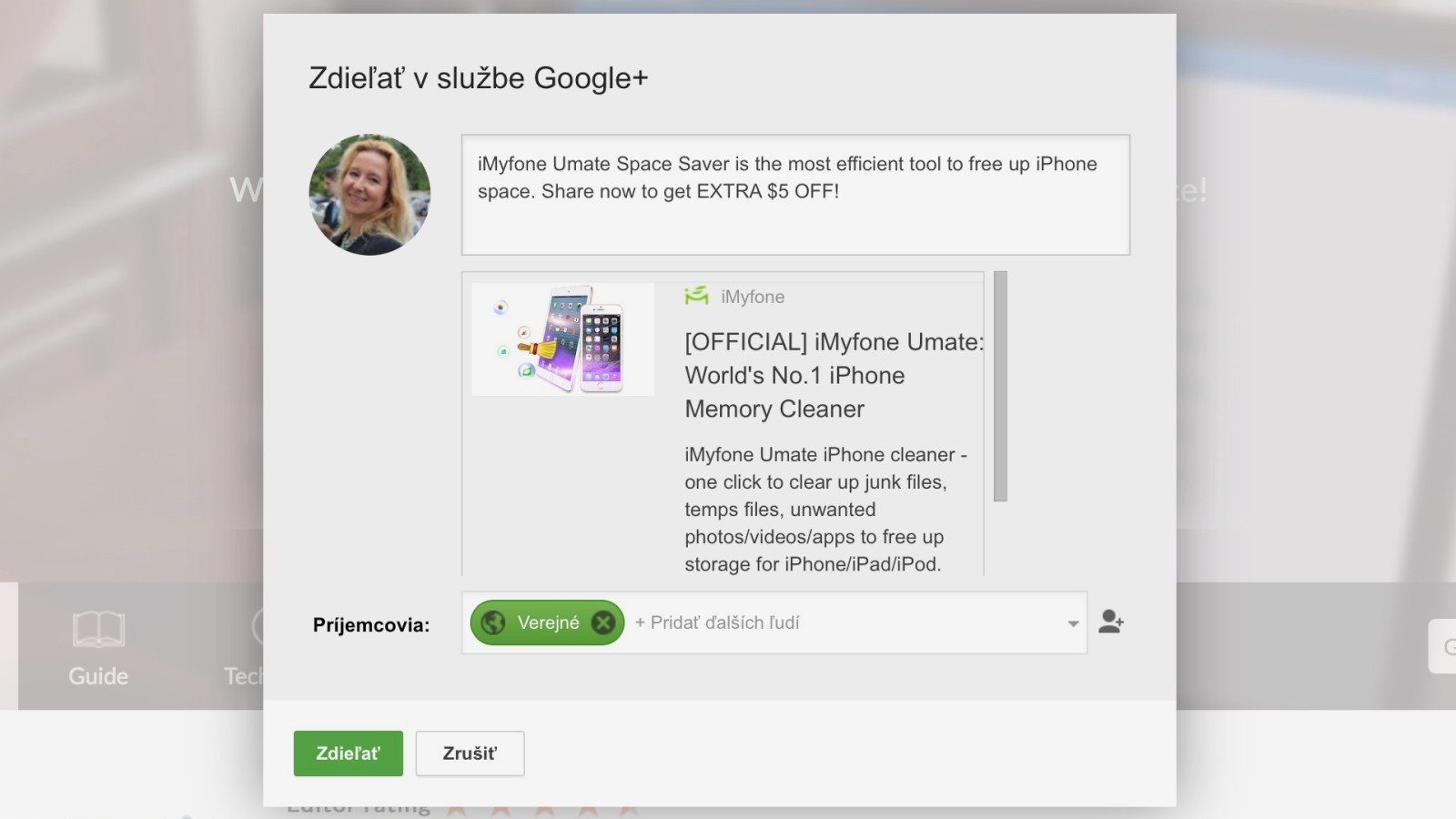Select the iPhone cleaner preview thumbnail
Image resolution: width=1456 pixels, height=819 pixels.
562,339
